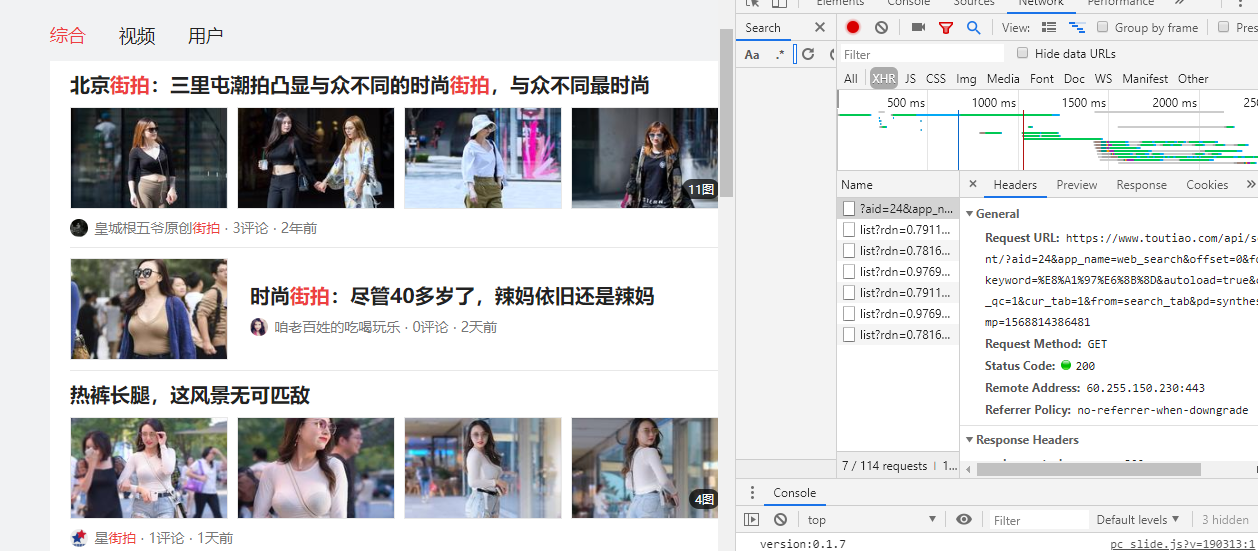
Task: Select the Console drawer tab
Action: 794,493
